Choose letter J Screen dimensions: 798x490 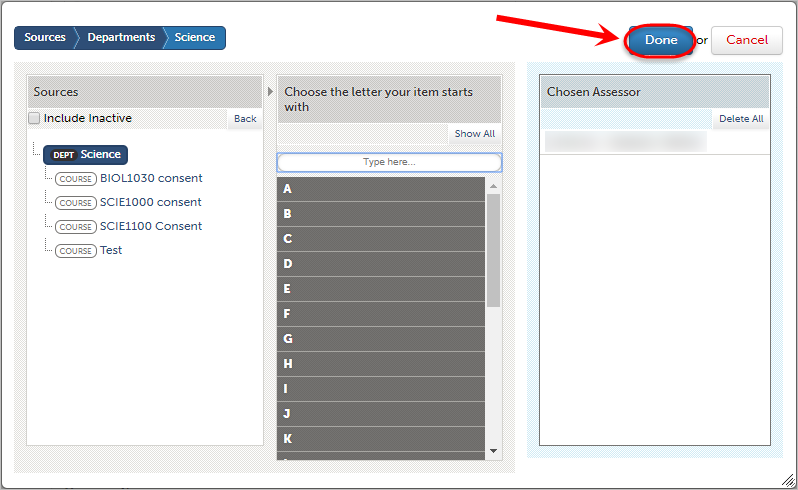(x=381, y=413)
